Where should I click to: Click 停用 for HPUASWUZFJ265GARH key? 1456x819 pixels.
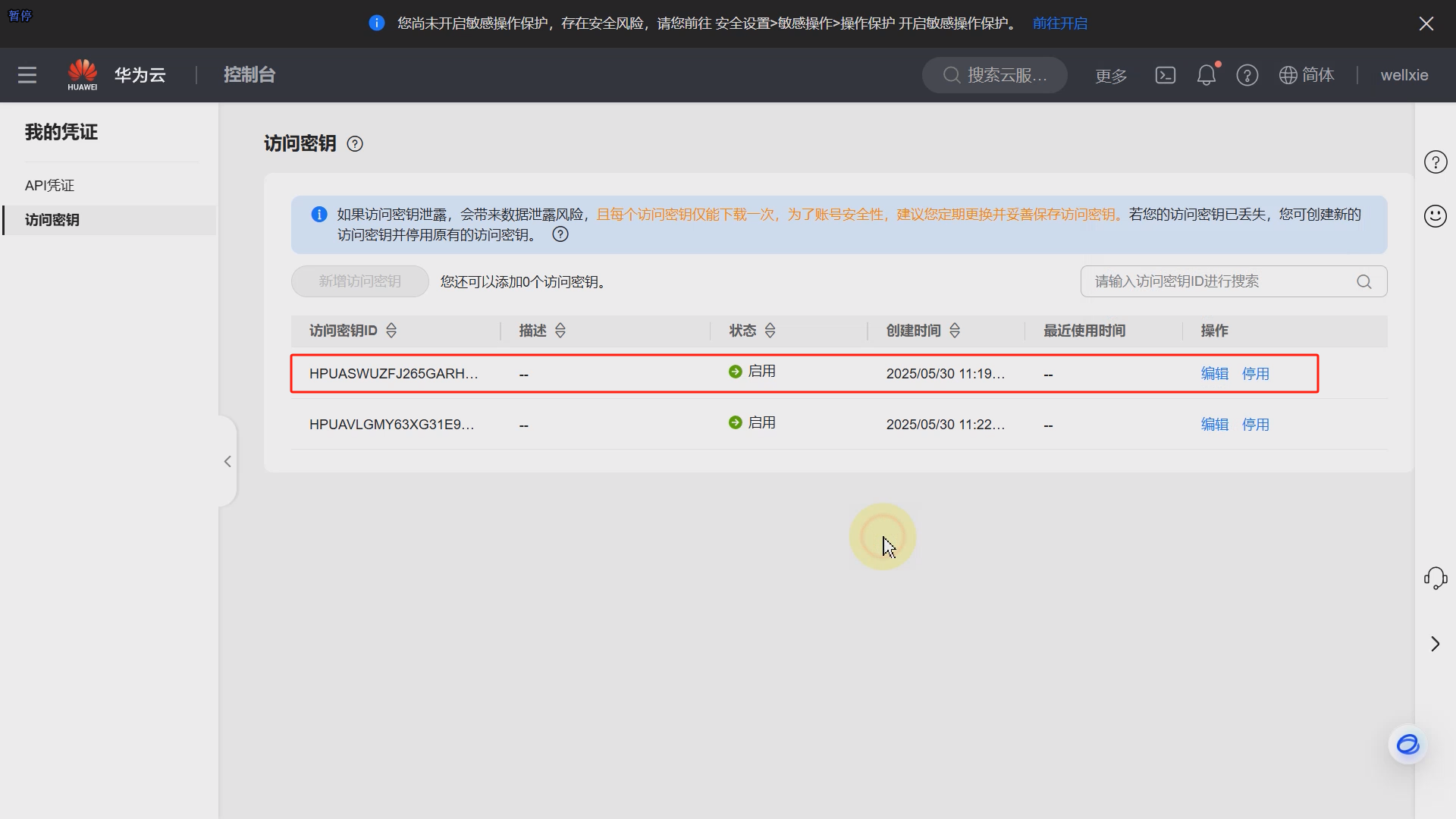[1255, 374]
